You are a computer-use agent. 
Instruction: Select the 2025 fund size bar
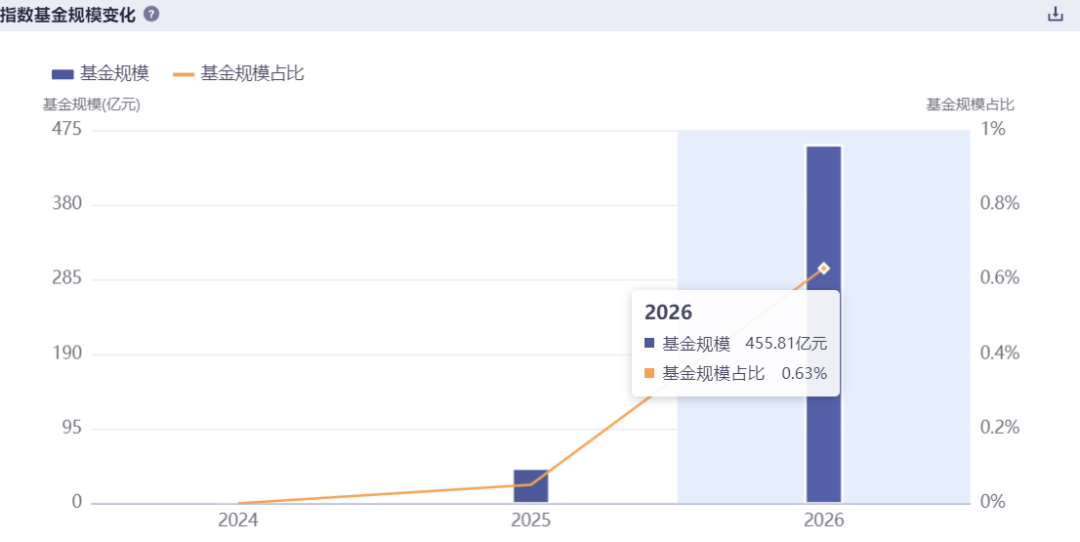point(531,486)
